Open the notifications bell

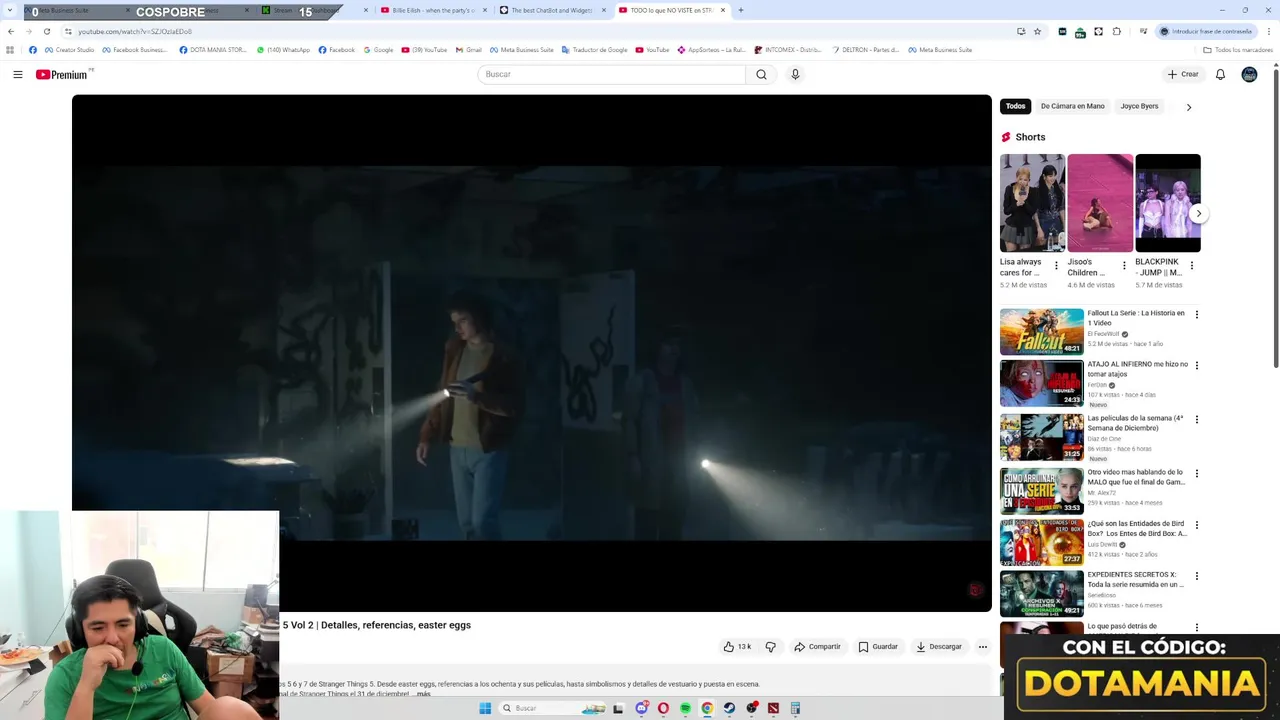(1220, 74)
